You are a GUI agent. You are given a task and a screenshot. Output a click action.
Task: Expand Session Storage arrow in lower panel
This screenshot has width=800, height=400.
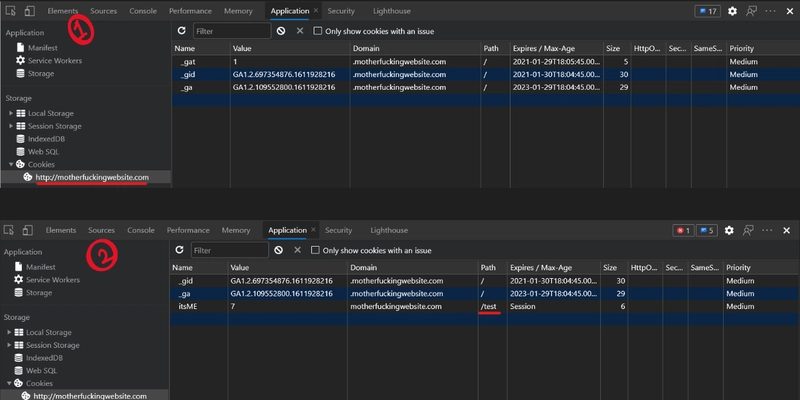click(x=9, y=345)
